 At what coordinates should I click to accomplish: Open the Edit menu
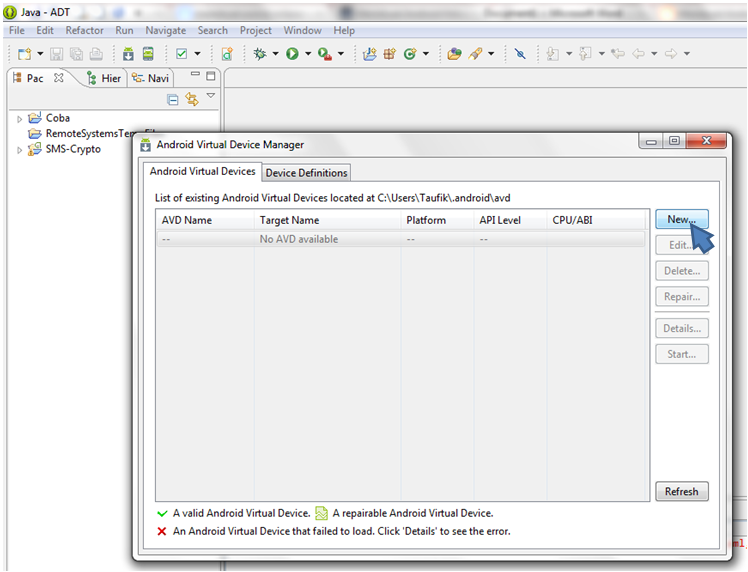coord(45,31)
